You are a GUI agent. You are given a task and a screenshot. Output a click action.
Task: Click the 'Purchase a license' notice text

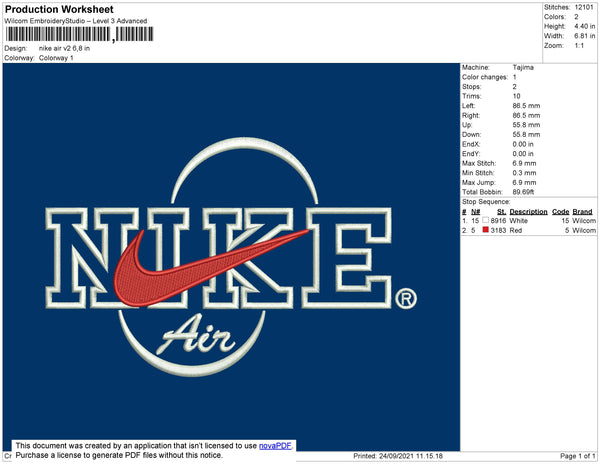tap(119, 455)
